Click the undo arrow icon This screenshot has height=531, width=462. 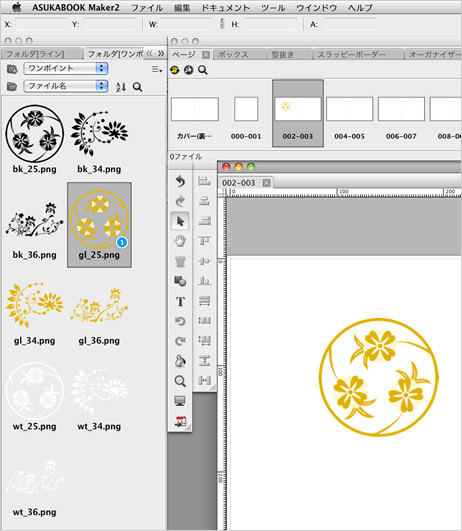(x=180, y=181)
